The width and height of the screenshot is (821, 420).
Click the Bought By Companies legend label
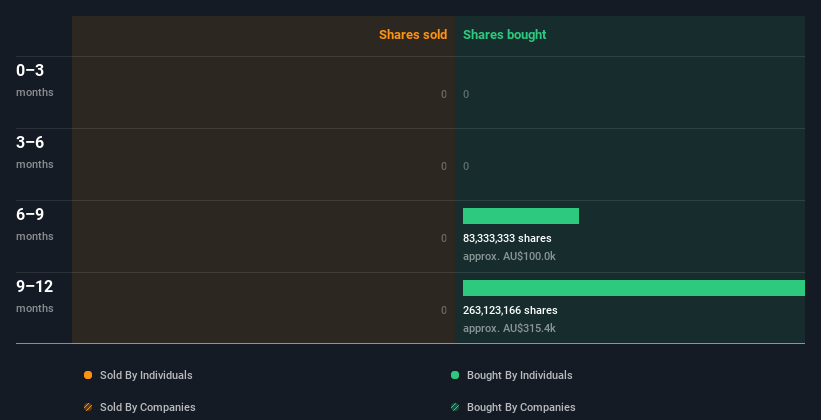point(521,407)
